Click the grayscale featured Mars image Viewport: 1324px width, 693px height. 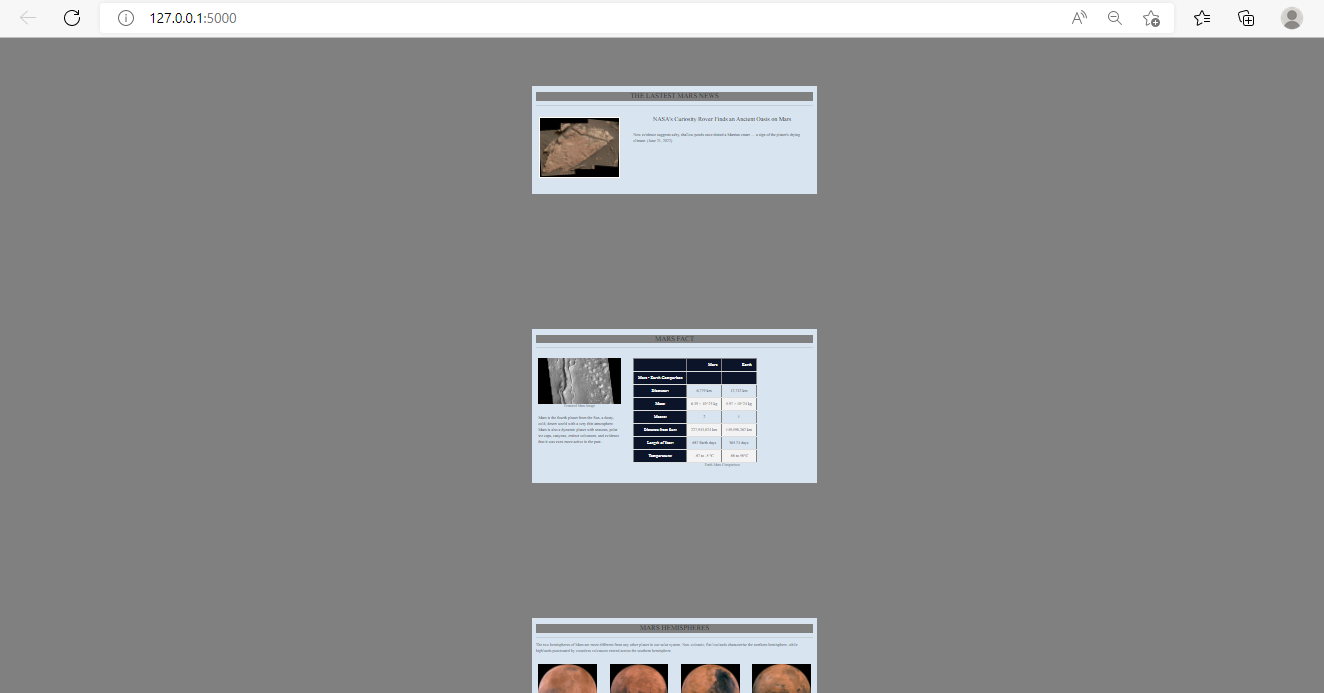click(579, 380)
